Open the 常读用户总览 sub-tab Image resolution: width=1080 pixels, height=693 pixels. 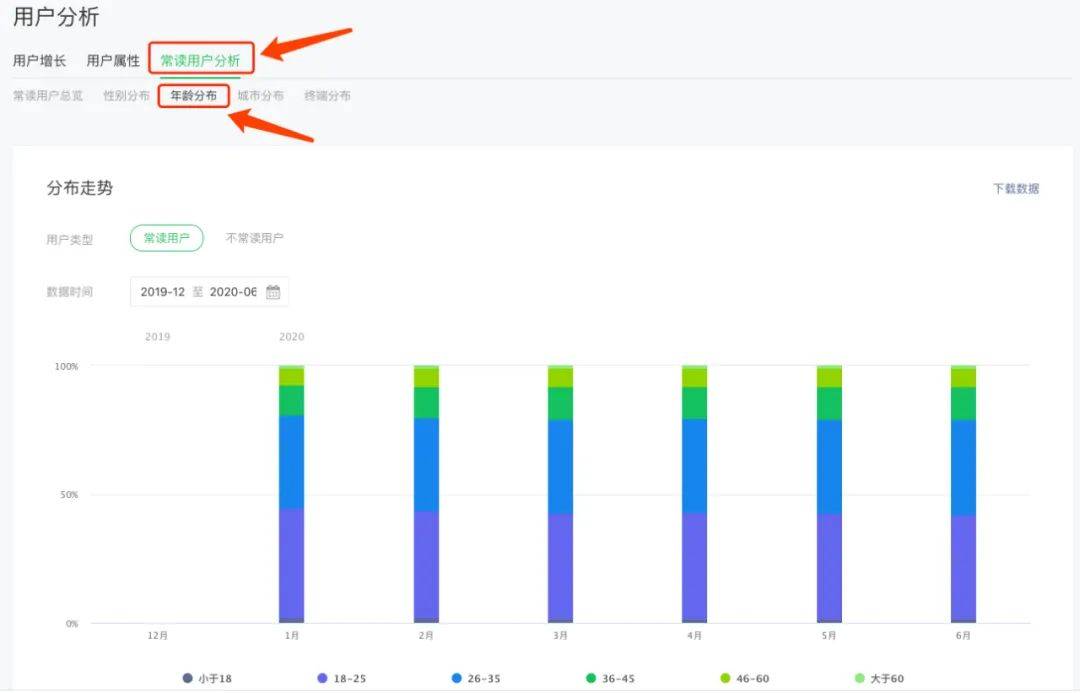click(x=48, y=96)
